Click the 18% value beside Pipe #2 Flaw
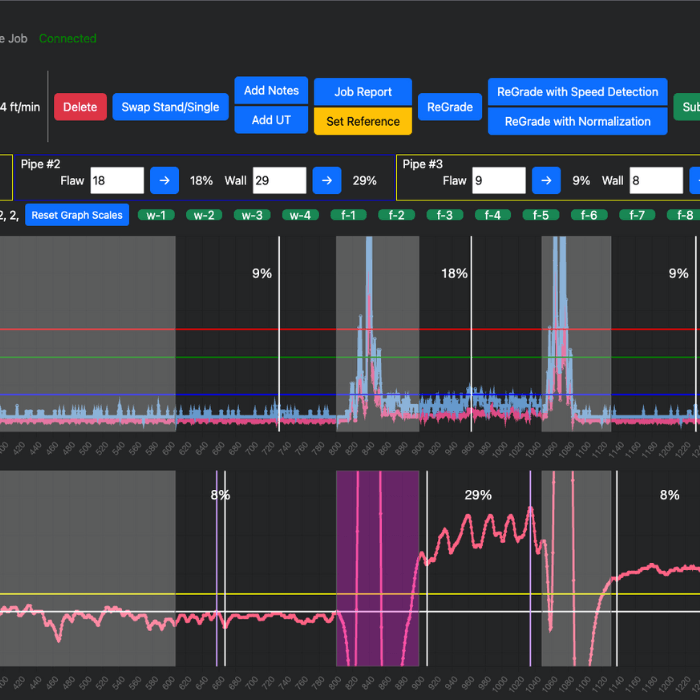The width and height of the screenshot is (700, 700). (x=201, y=180)
